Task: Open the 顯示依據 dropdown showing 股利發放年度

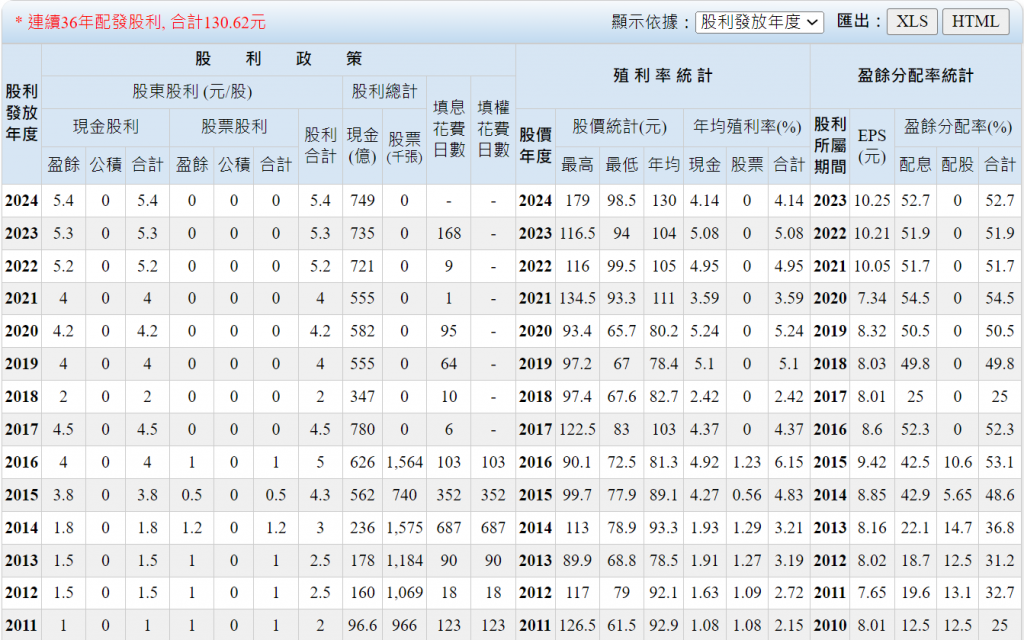Action: click(x=759, y=21)
